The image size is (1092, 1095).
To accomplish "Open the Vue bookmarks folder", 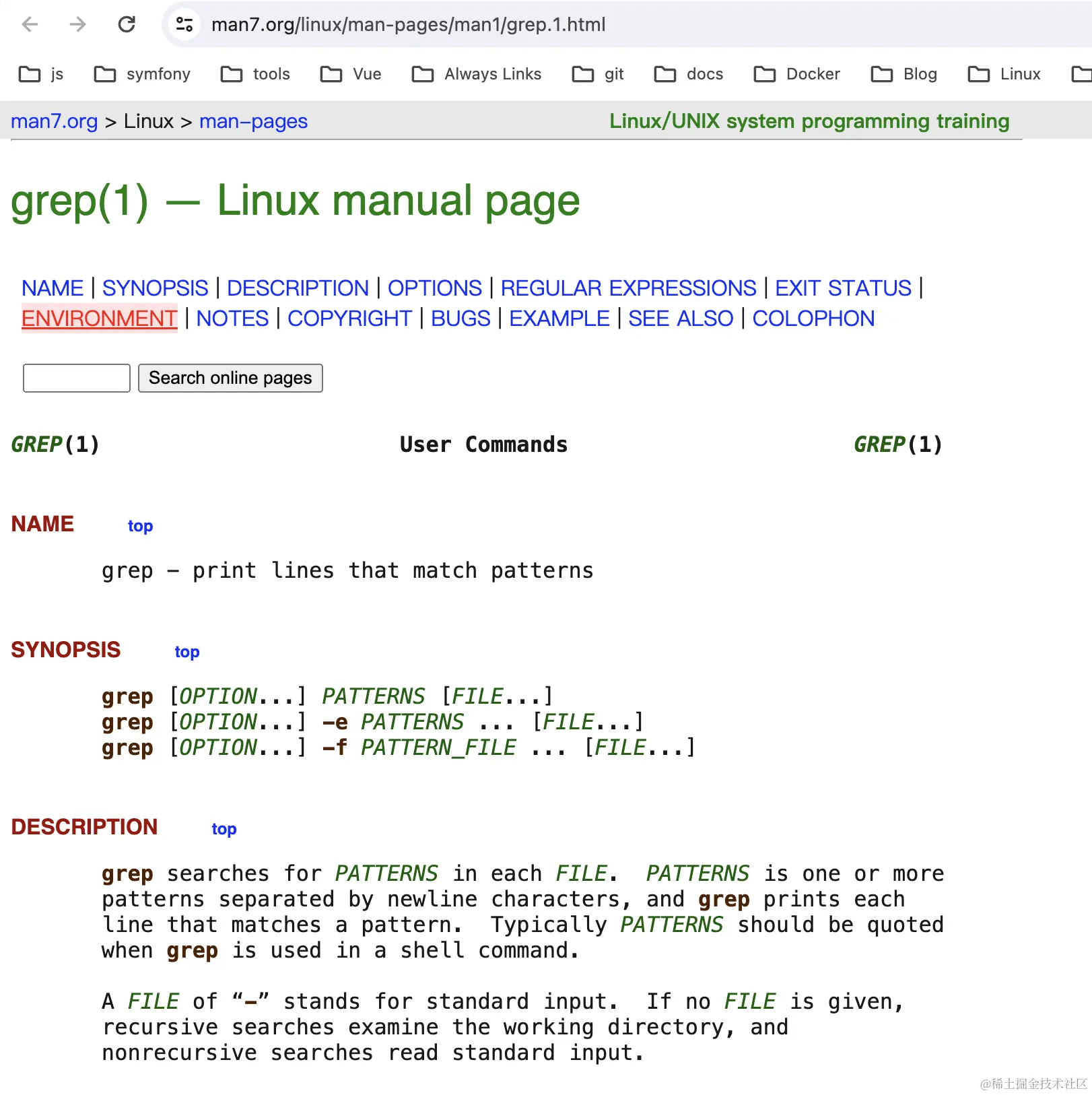I will (x=351, y=74).
